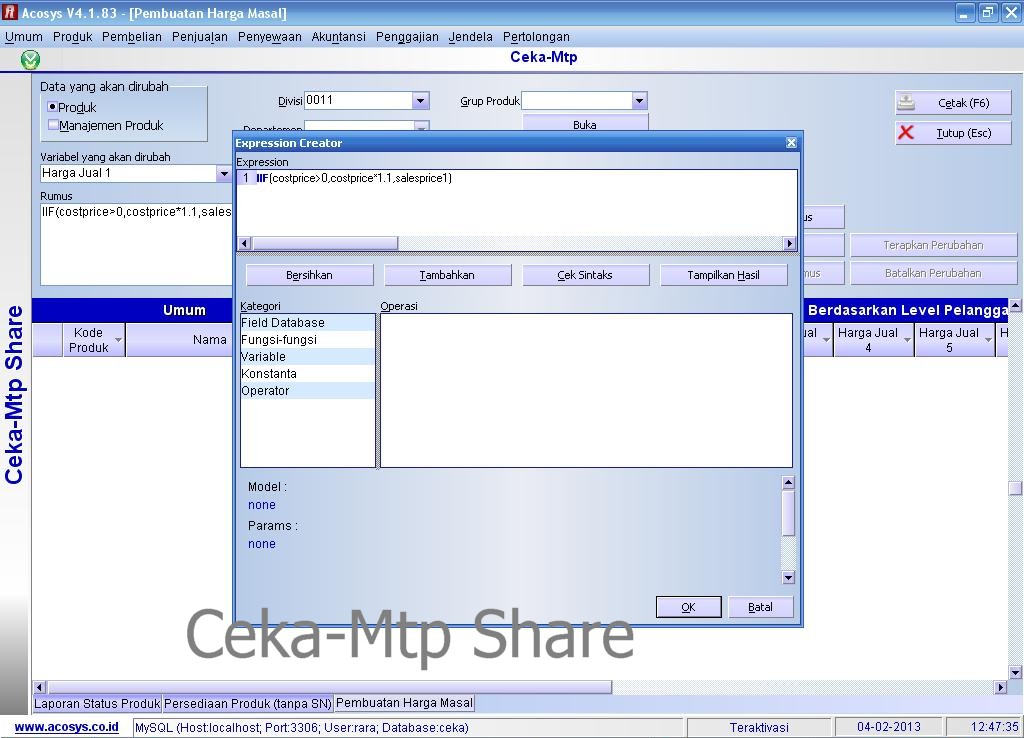Image resolution: width=1024 pixels, height=738 pixels.
Task: Click the Bersihkan button
Action: click(x=310, y=275)
